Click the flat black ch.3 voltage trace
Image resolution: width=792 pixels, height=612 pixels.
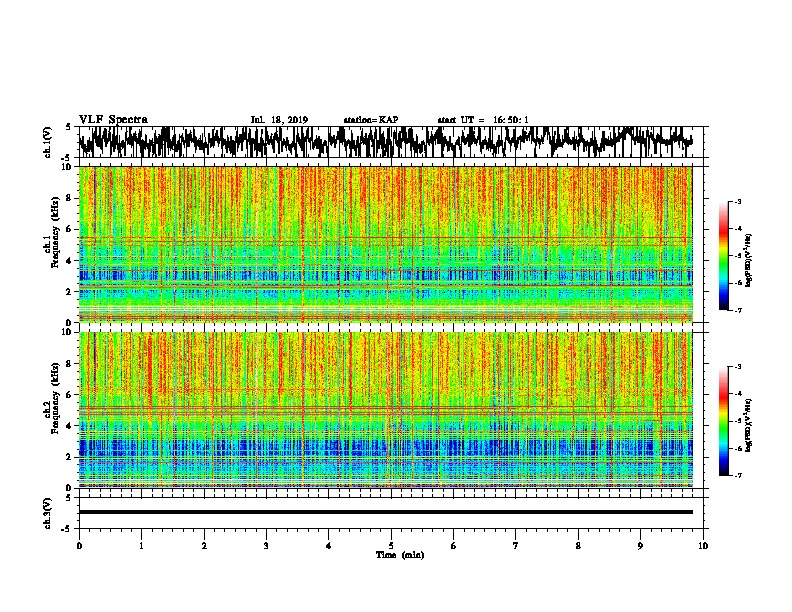click(385, 512)
